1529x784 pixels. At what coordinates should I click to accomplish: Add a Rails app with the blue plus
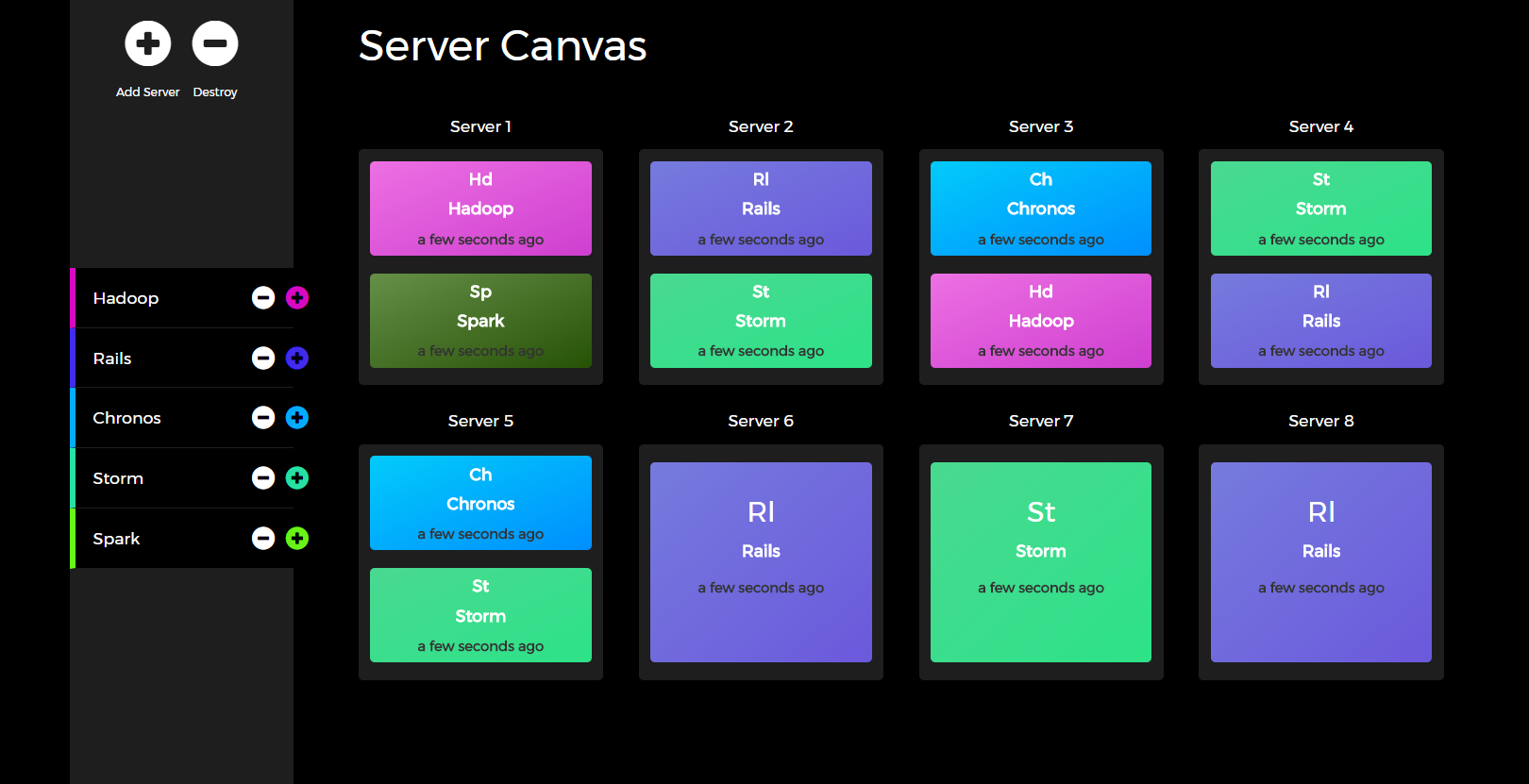[297, 359]
